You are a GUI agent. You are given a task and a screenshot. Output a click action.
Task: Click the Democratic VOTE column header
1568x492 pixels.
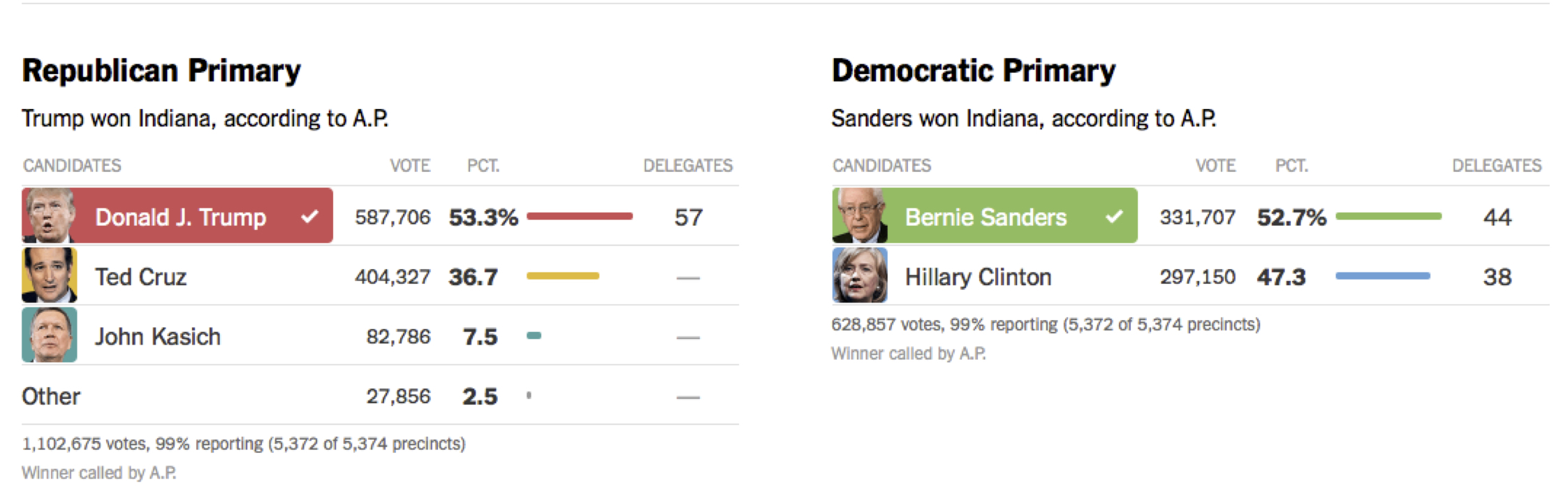[x=1215, y=166]
